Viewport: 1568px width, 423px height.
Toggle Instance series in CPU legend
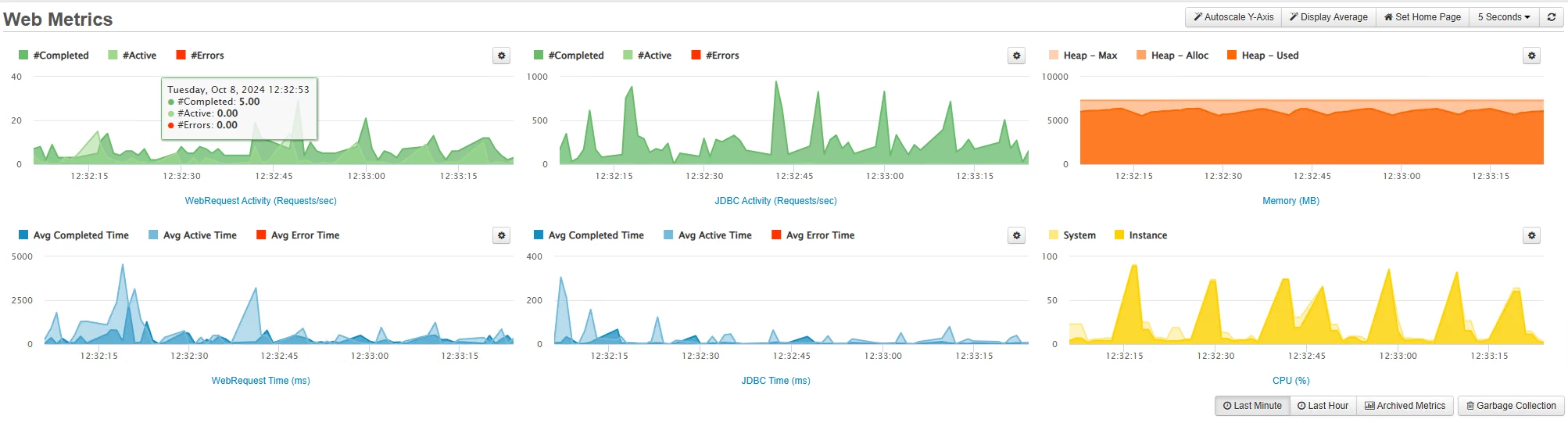[x=1140, y=235]
